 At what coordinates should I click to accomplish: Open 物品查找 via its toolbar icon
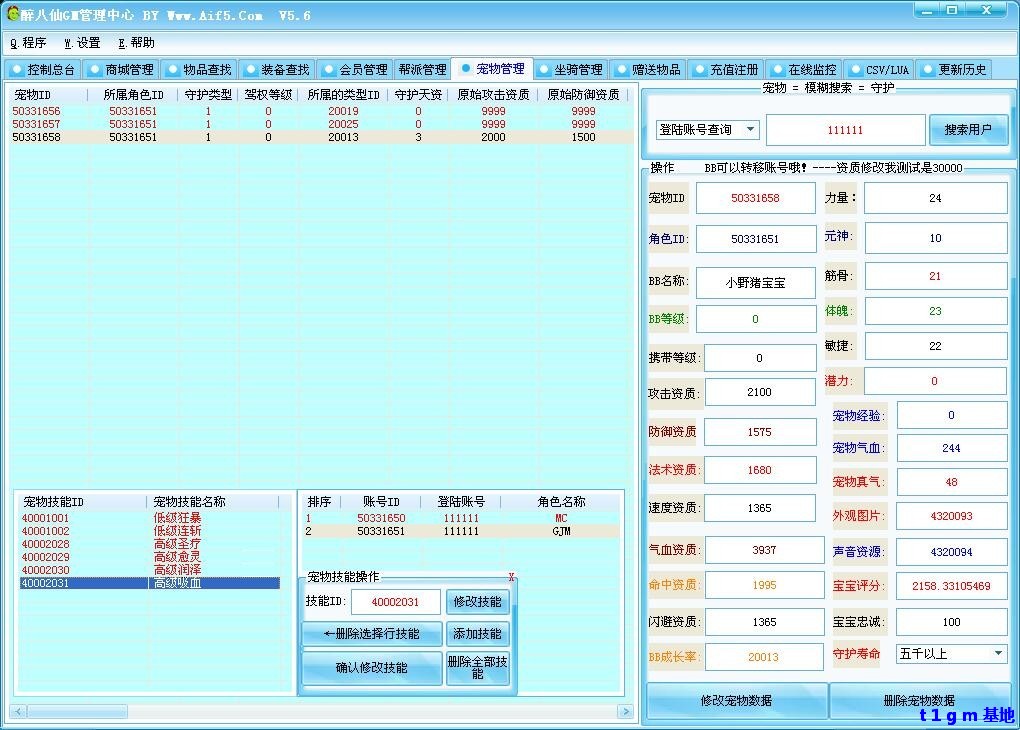pos(197,69)
